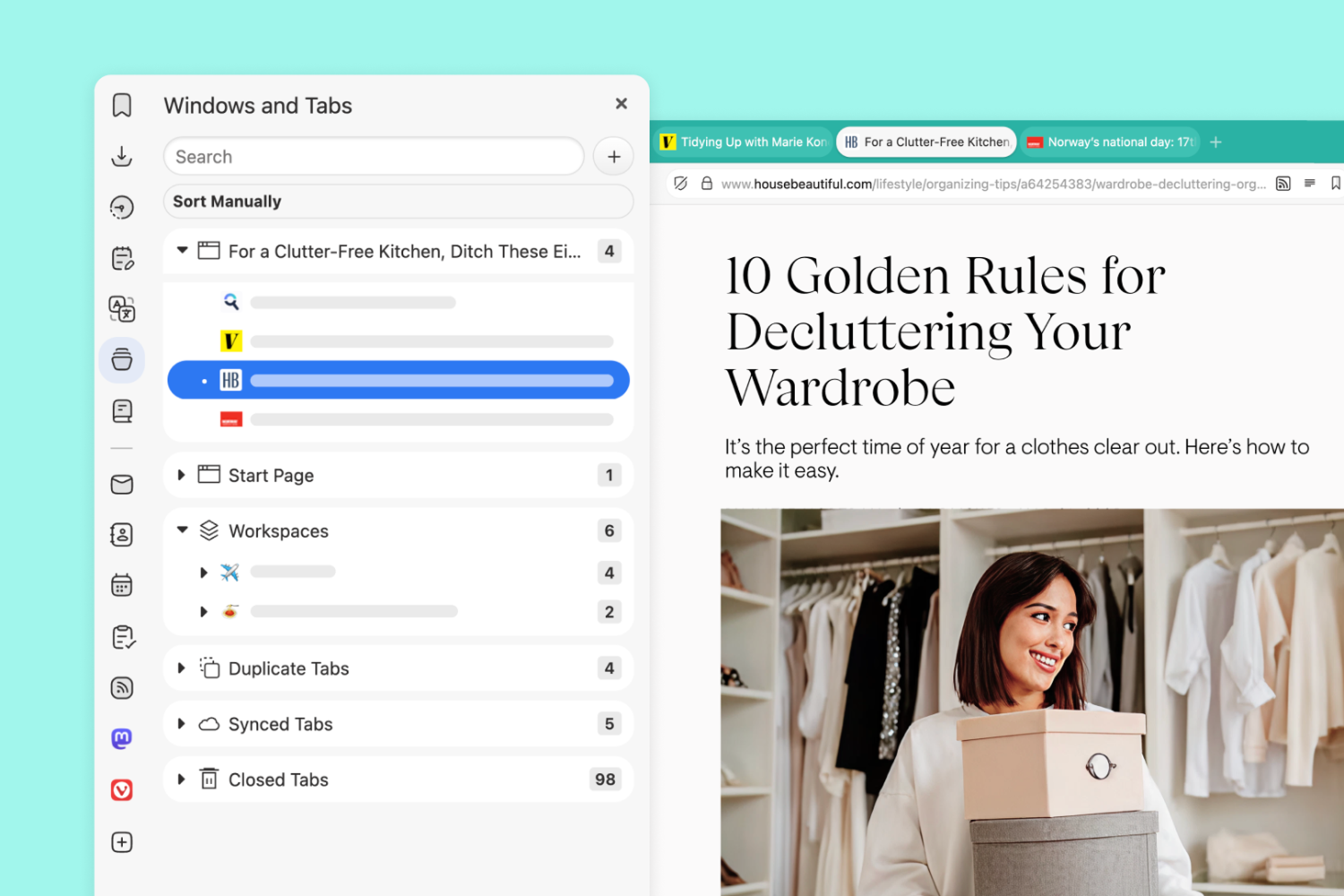Expand the Start Page window group
The image size is (1344, 896).
[181, 475]
